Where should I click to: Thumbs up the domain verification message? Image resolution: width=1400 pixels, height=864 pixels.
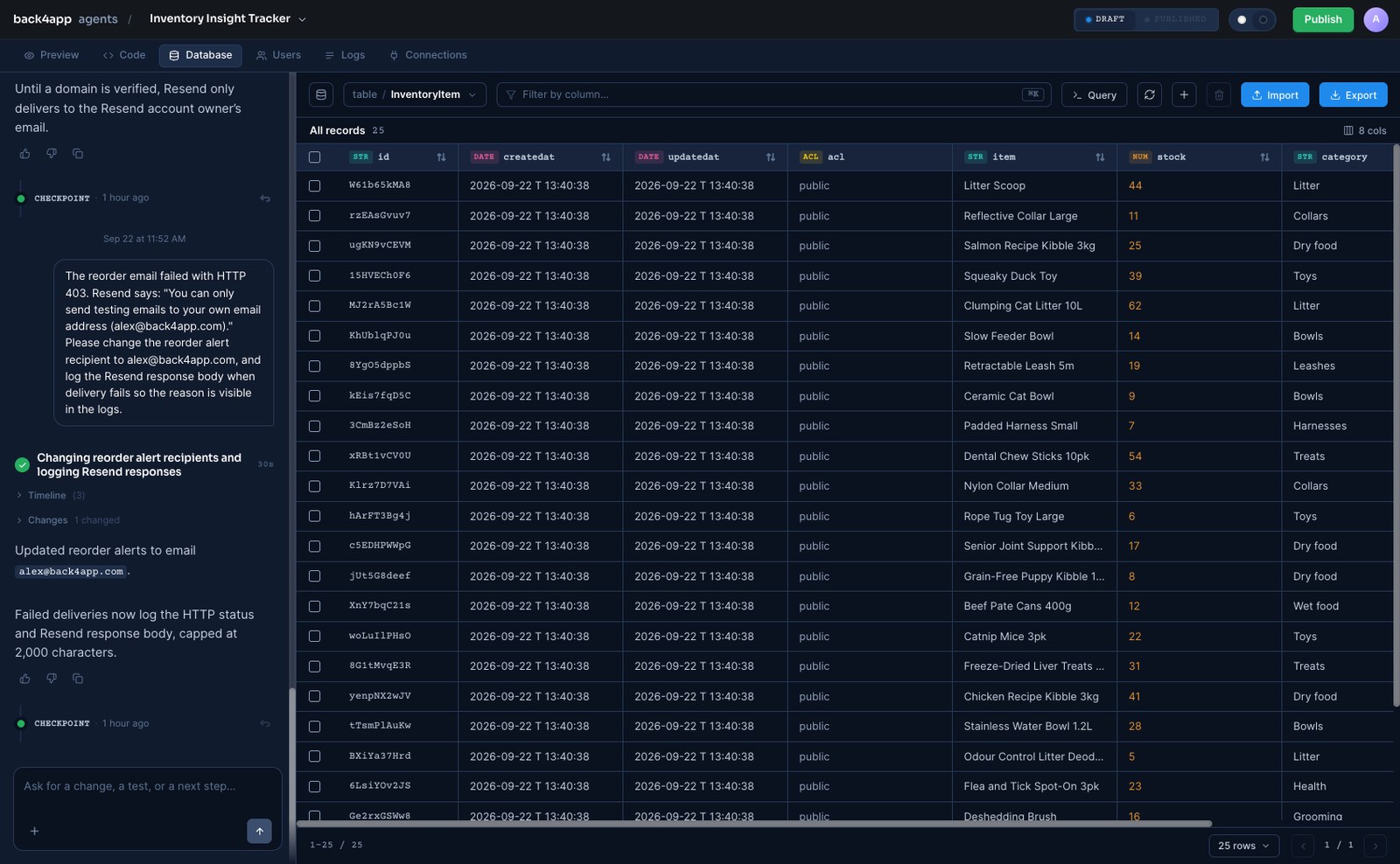24,154
